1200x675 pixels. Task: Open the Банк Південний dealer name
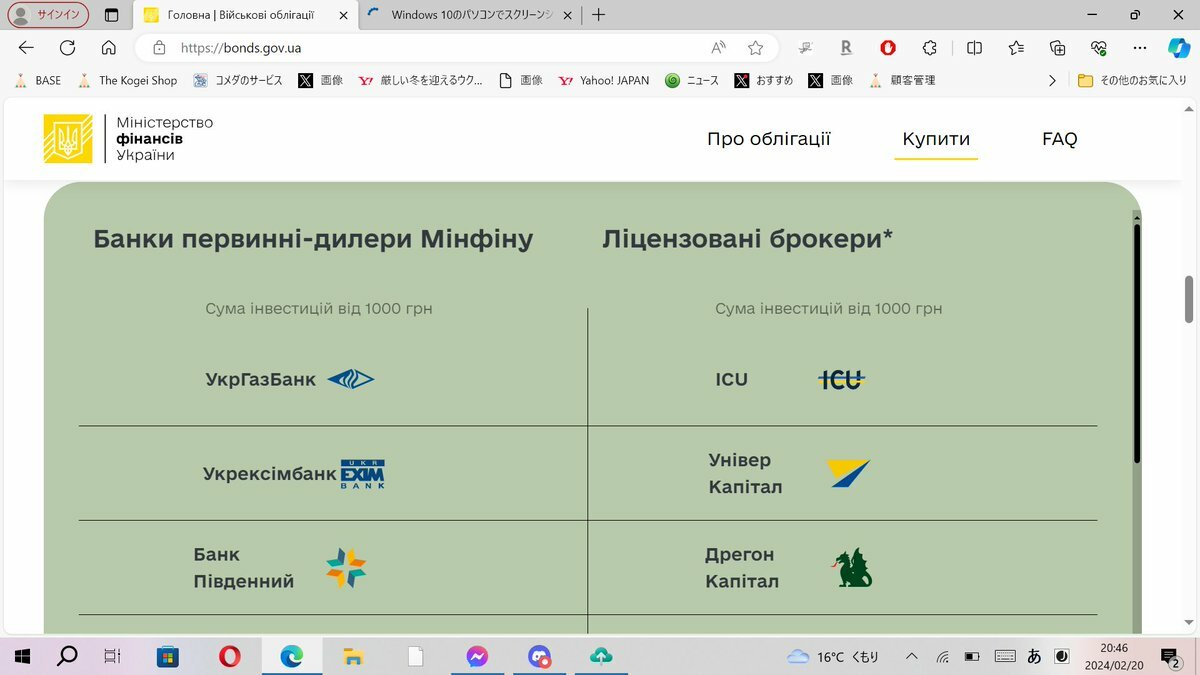[x=243, y=568]
